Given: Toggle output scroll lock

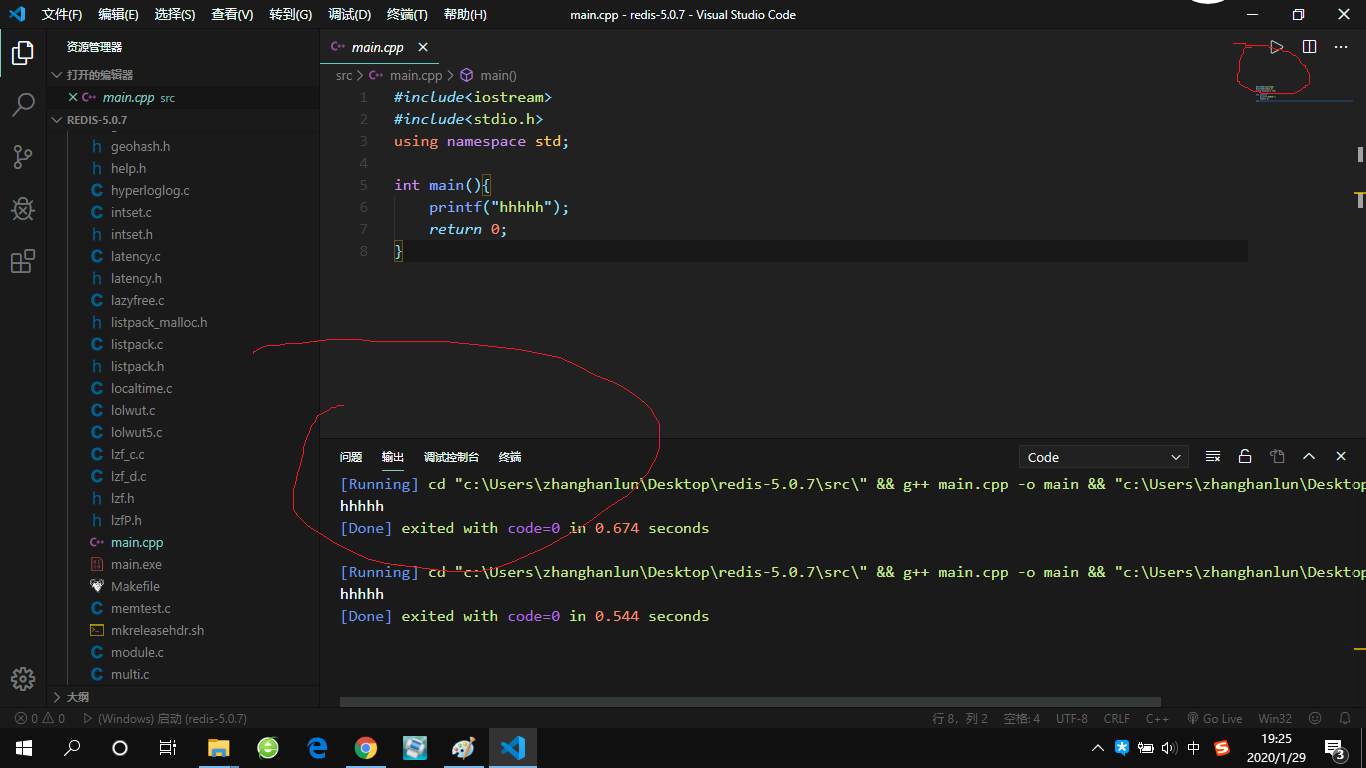Looking at the screenshot, I should click(x=1245, y=457).
